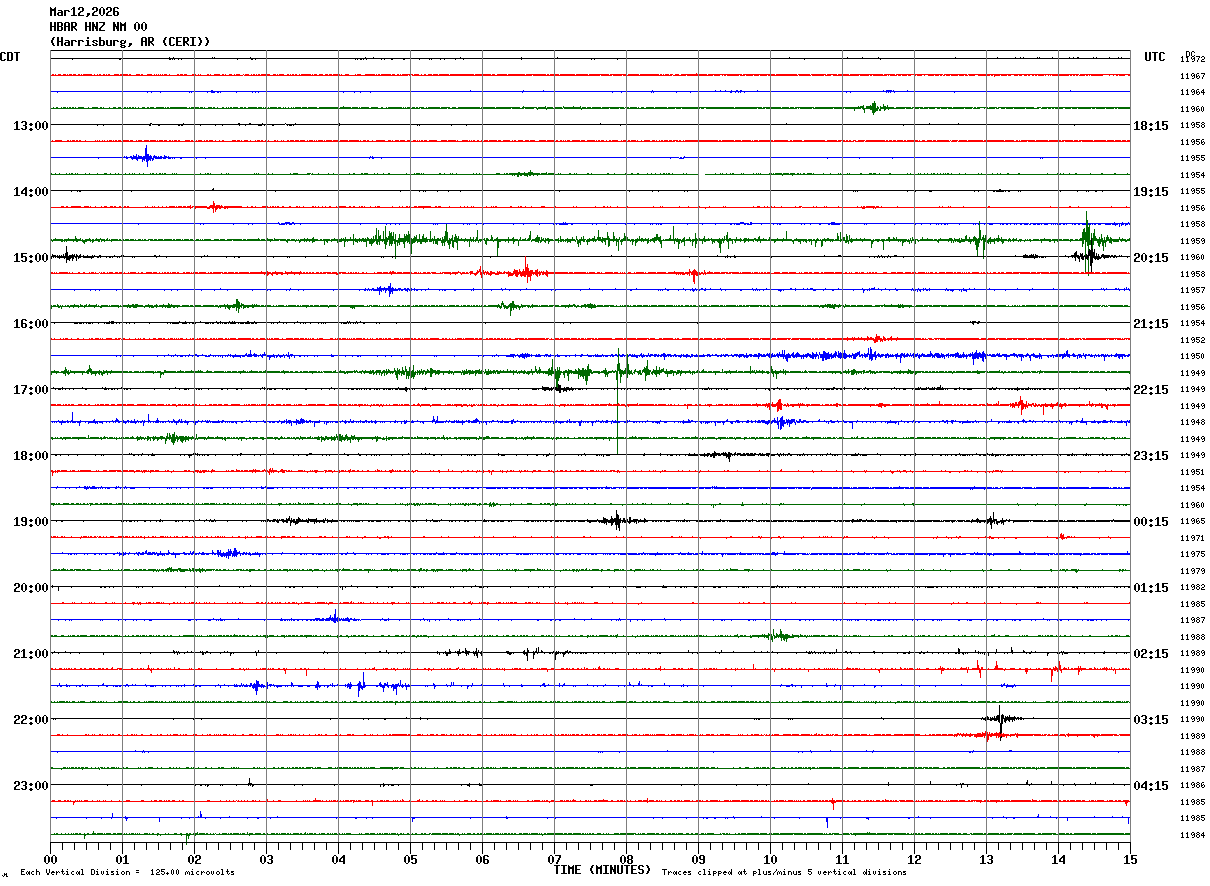Screen dimensions: 1210x886
Task: Click the blue event on the 13:30 trace
Action: click(147, 156)
